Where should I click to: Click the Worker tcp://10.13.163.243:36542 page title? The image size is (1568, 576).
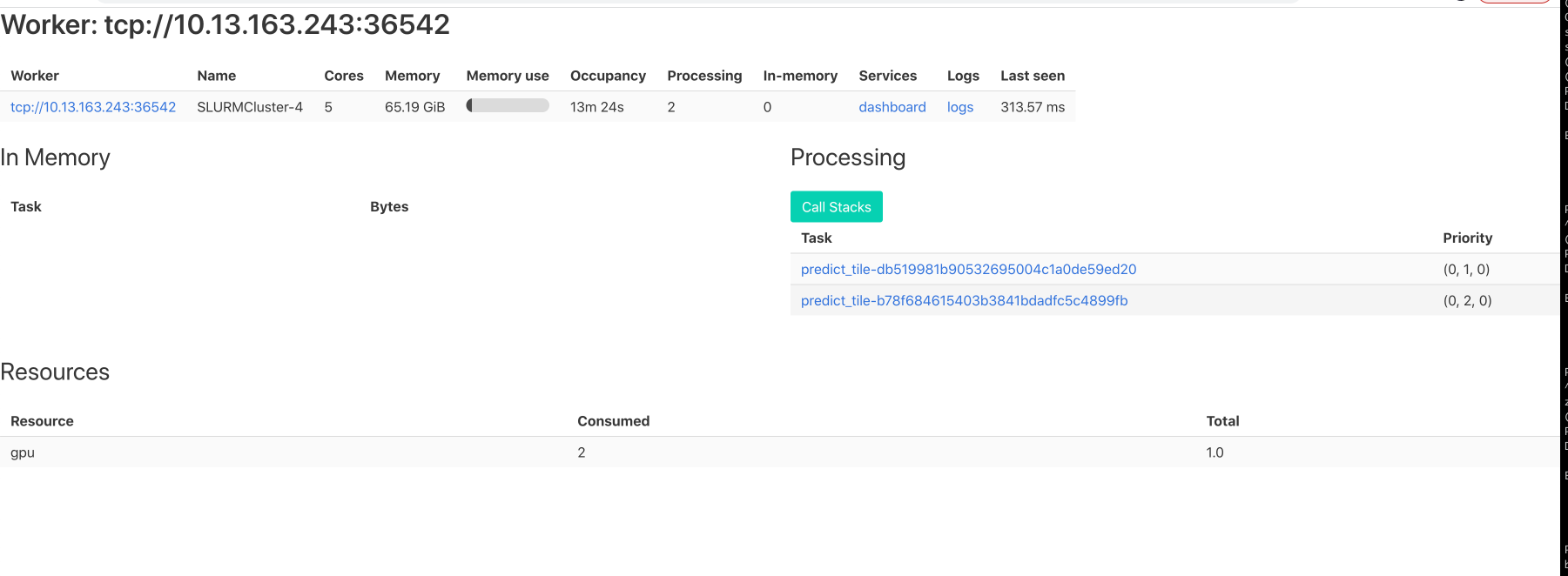[x=225, y=24]
